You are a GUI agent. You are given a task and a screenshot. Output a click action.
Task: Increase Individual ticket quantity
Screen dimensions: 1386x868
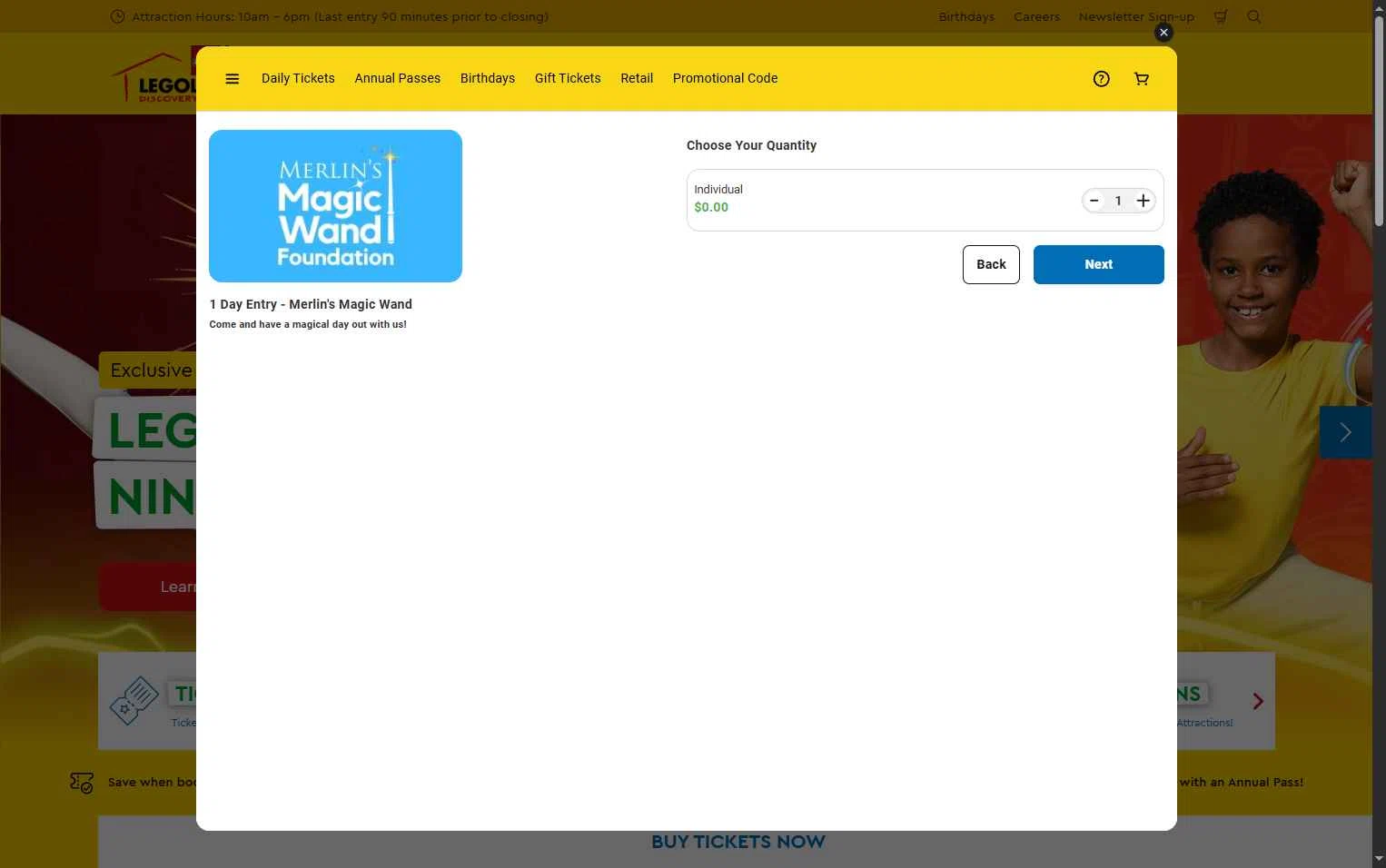point(1143,201)
